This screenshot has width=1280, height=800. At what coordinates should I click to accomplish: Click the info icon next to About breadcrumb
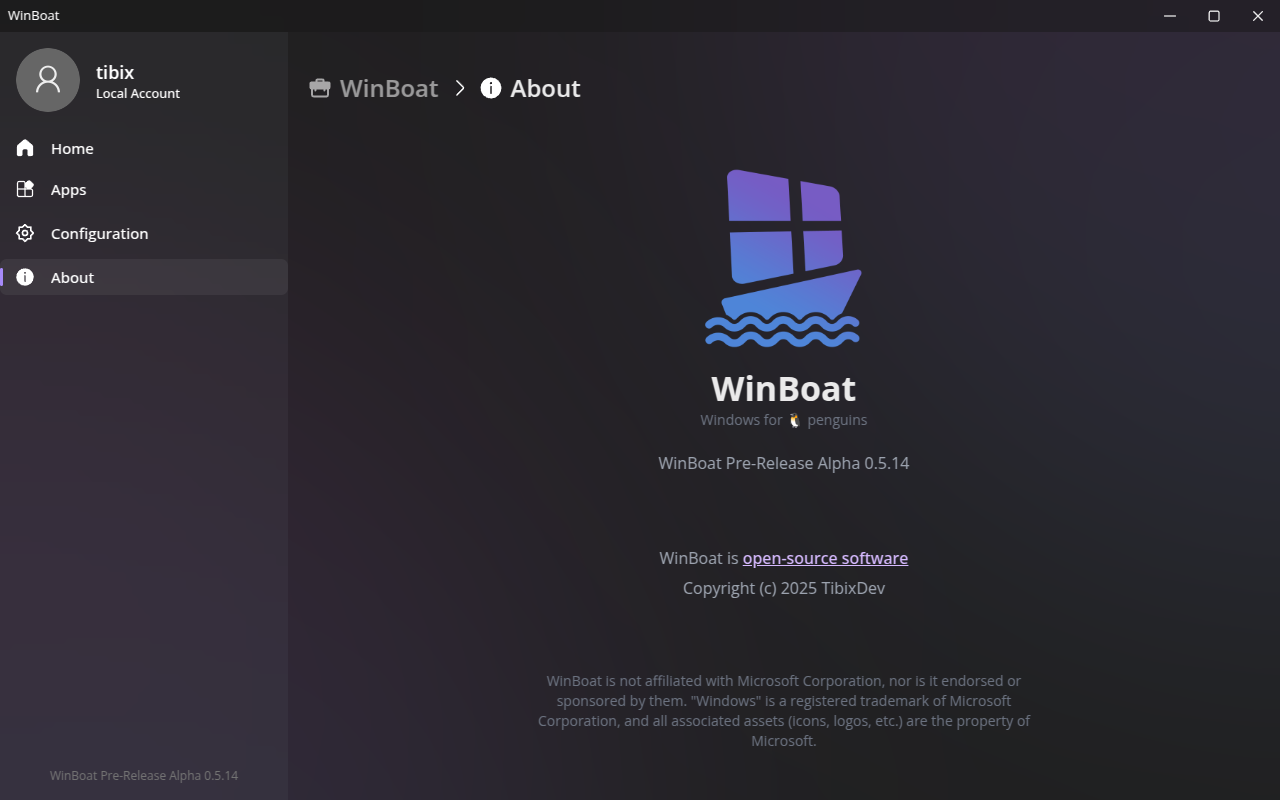coord(490,88)
